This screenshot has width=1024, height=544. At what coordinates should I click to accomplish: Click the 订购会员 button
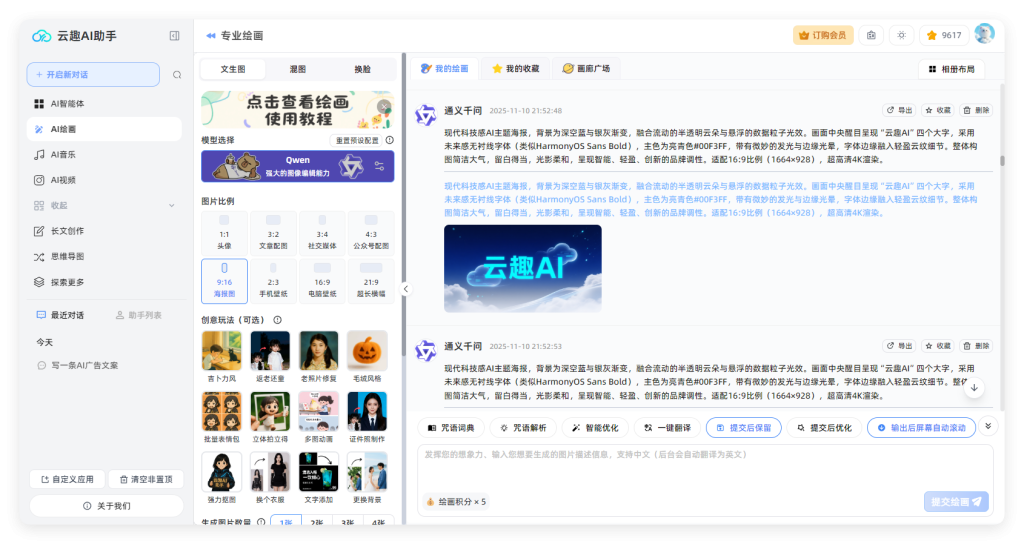pyautogui.click(x=822, y=35)
